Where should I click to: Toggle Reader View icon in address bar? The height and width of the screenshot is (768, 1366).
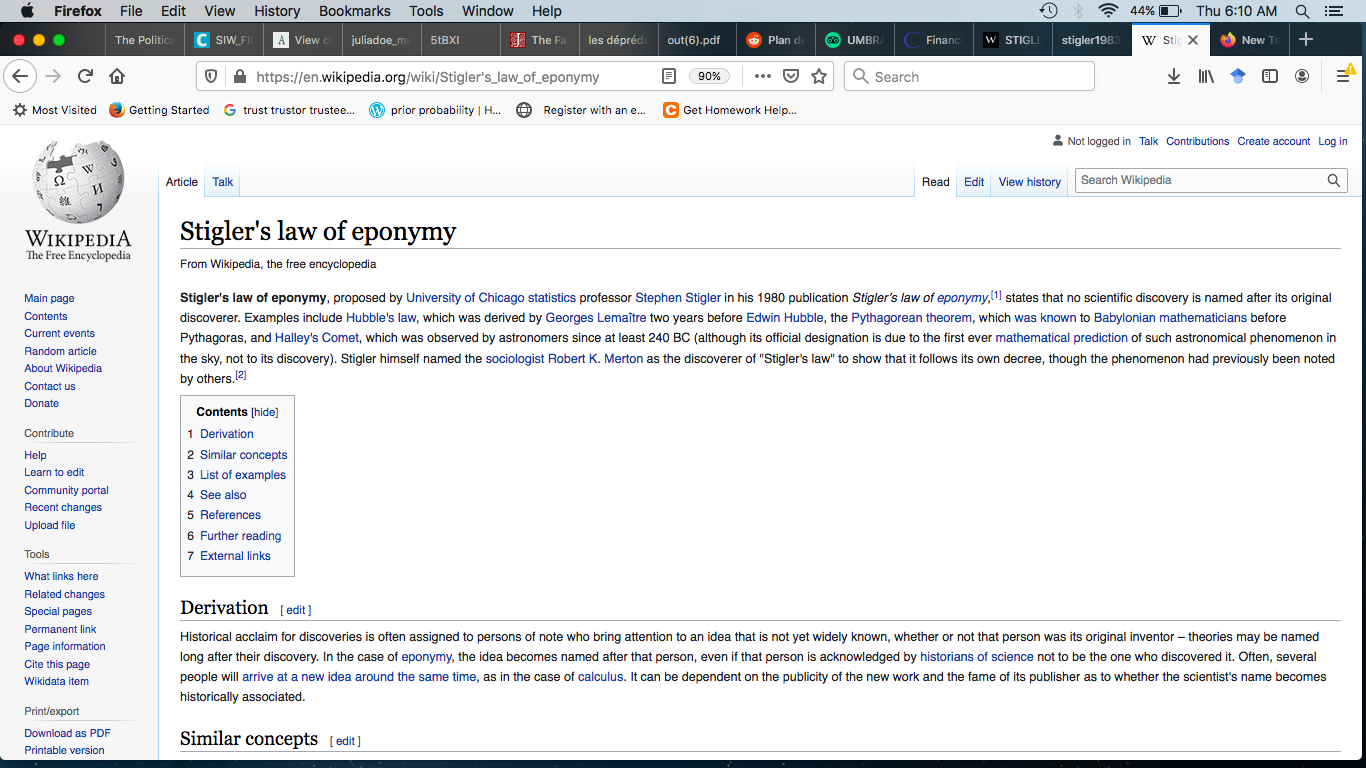[x=669, y=76]
